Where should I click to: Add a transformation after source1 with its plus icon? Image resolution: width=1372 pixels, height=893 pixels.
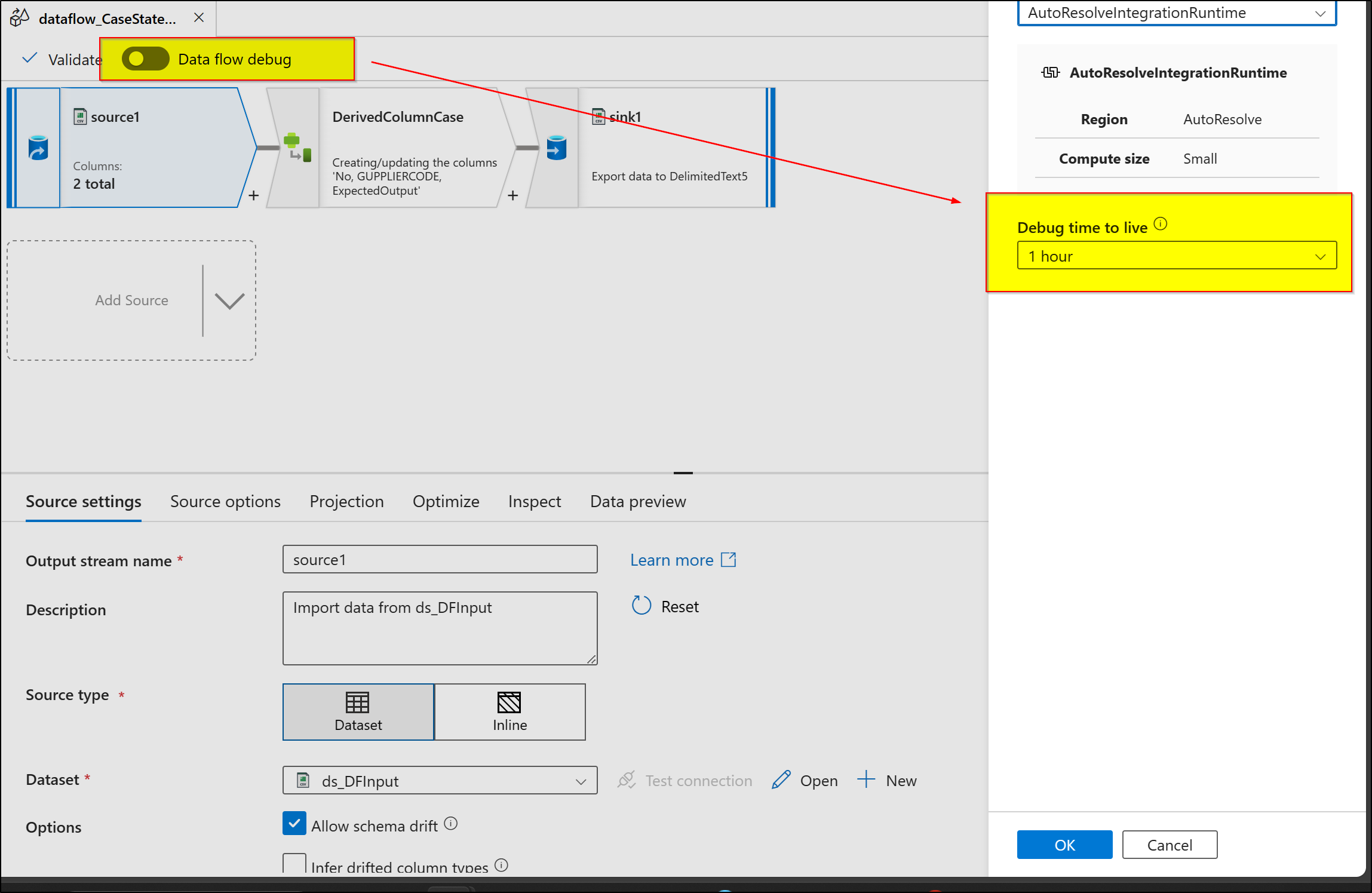coord(254,195)
